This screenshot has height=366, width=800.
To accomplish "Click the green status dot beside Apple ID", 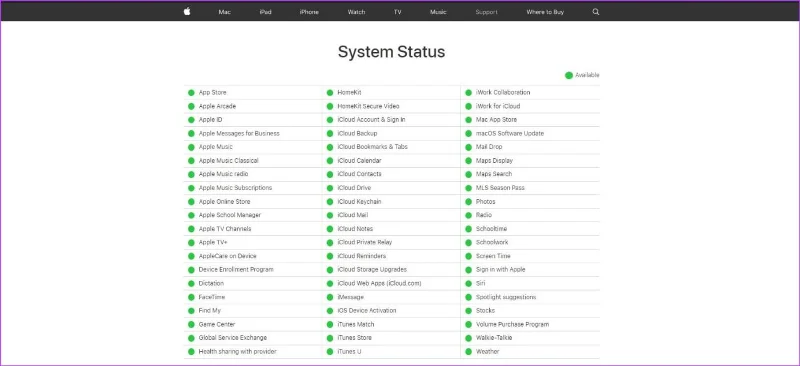I will [x=191, y=120].
